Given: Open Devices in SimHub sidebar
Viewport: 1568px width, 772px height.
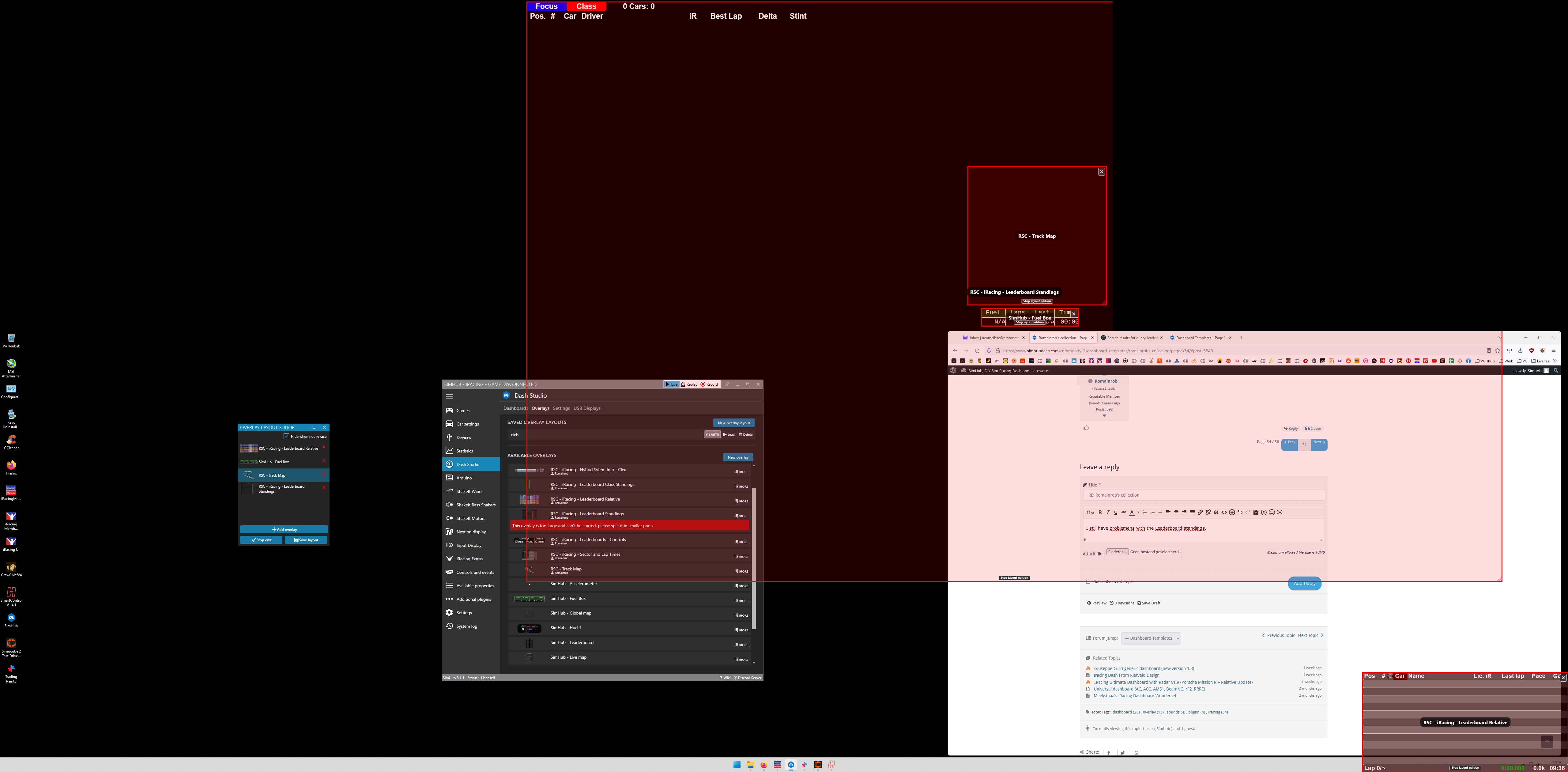Looking at the screenshot, I should coord(470,437).
